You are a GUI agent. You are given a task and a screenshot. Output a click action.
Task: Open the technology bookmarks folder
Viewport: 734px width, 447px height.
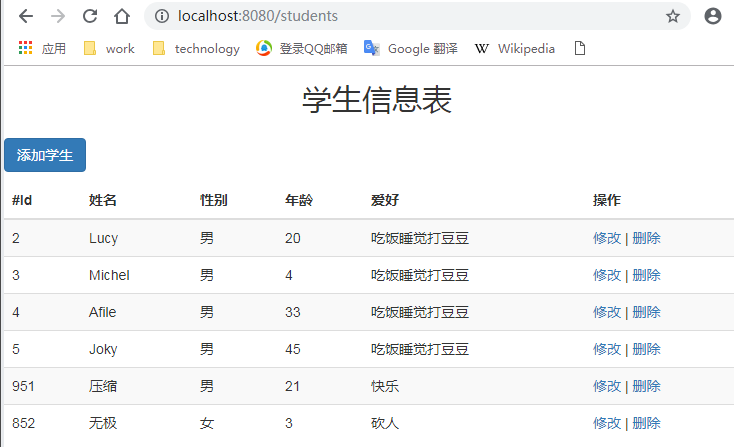point(196,48)
